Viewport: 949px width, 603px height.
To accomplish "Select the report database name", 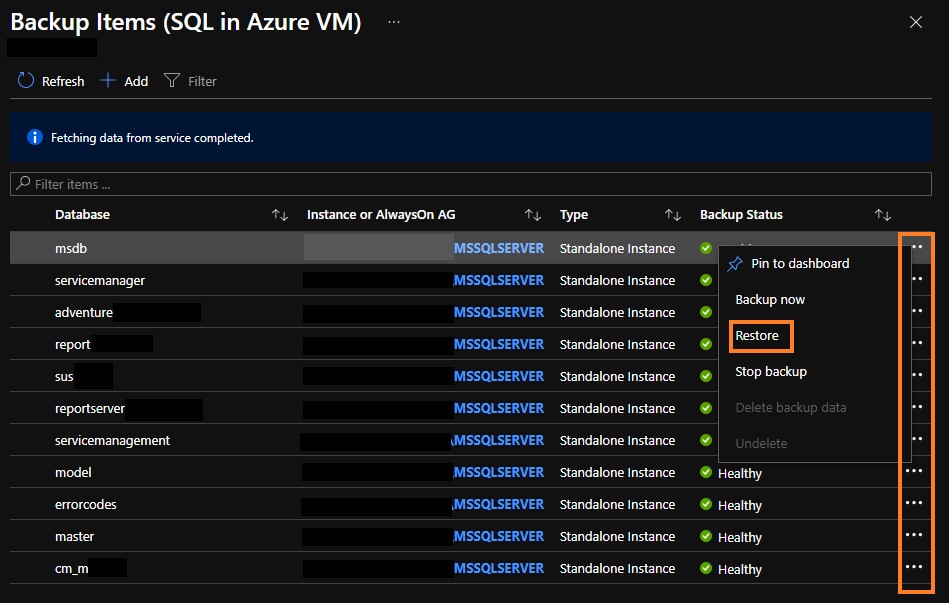I will (73, 344).
